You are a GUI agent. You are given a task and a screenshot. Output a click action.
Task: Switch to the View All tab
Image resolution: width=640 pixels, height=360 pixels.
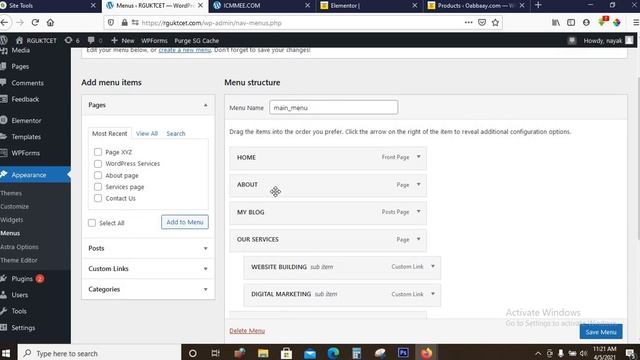point(147,133)
